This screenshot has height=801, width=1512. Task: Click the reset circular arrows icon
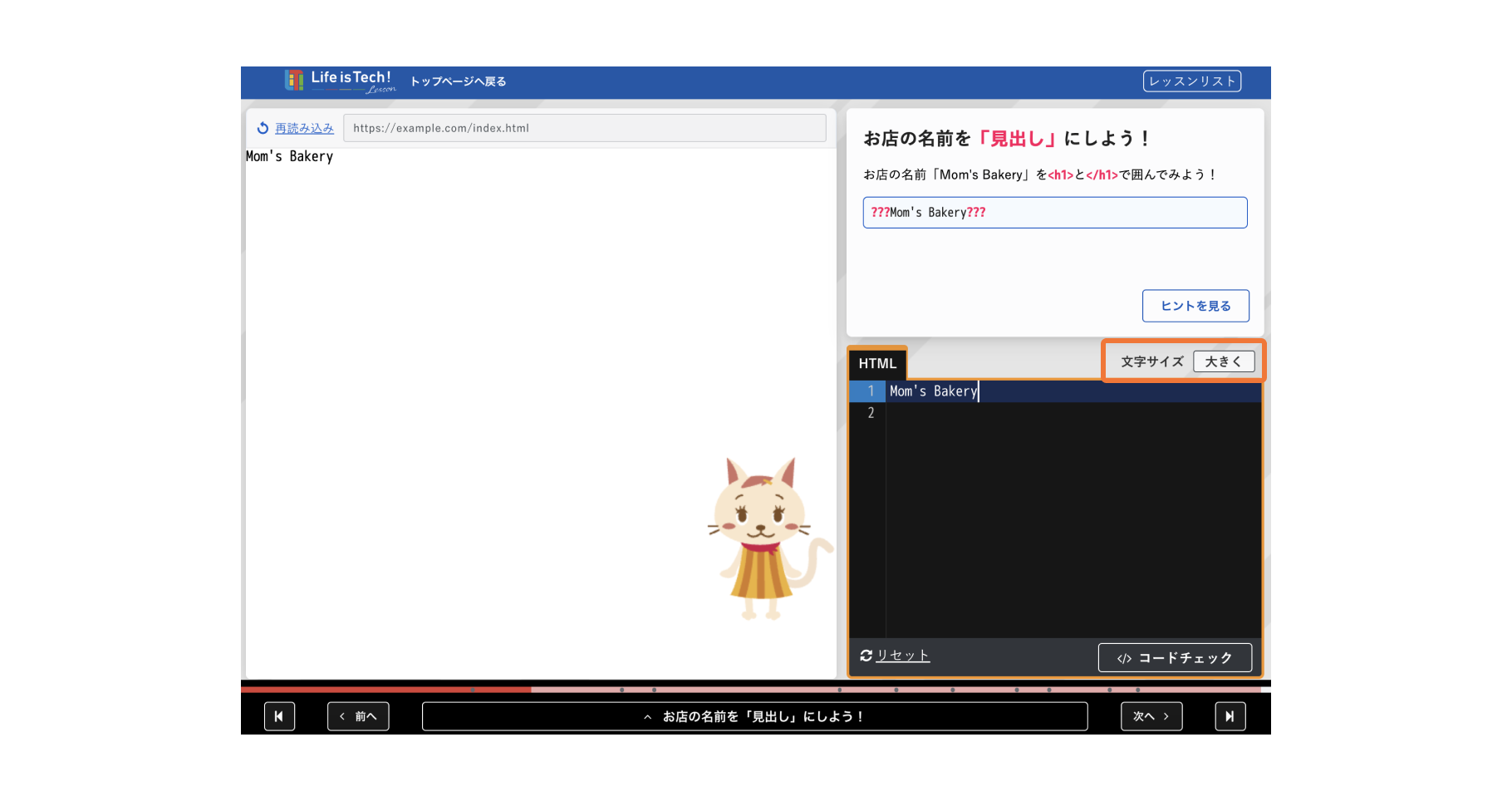(866, 656)
